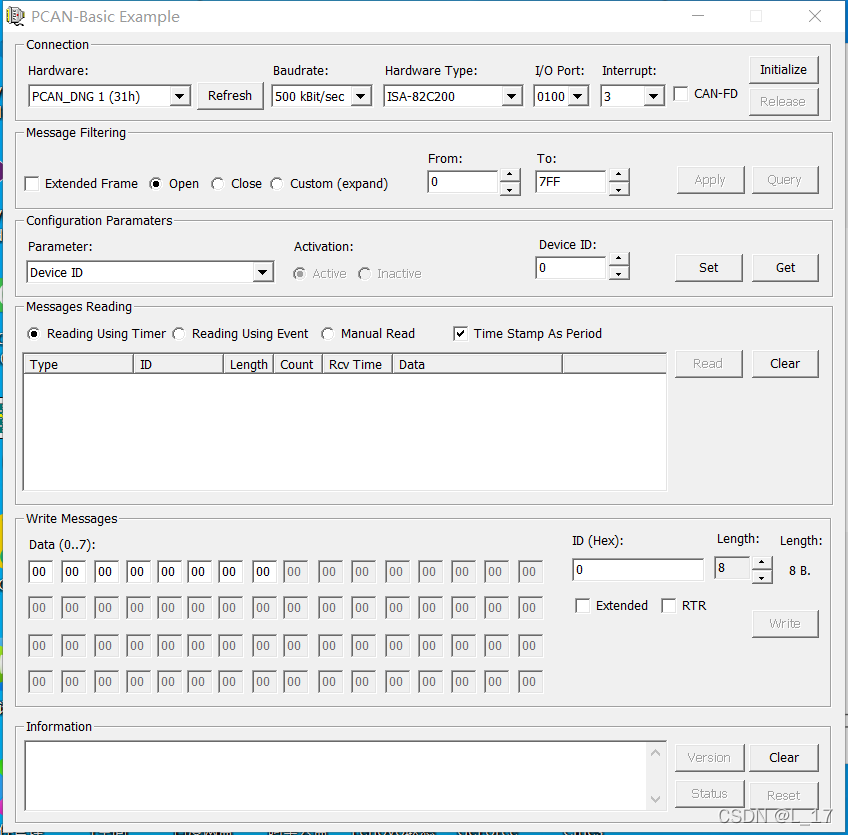Decrease Device ID with down arrow
The height and width of the screenshot is (835, 848).
pos(619,273)
